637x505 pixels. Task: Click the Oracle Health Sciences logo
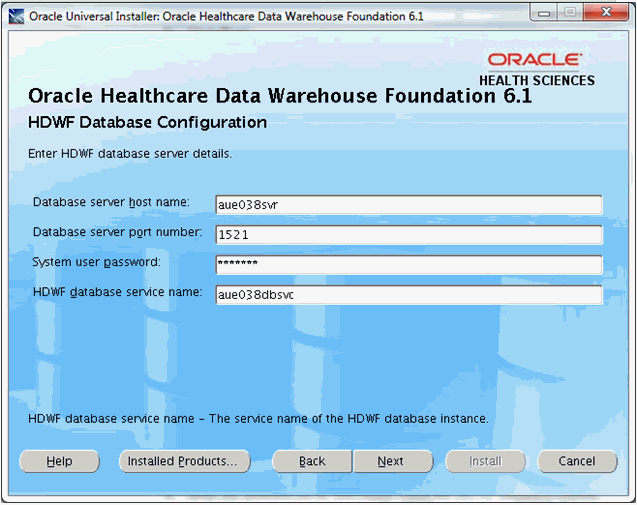(x=536, y=69)
